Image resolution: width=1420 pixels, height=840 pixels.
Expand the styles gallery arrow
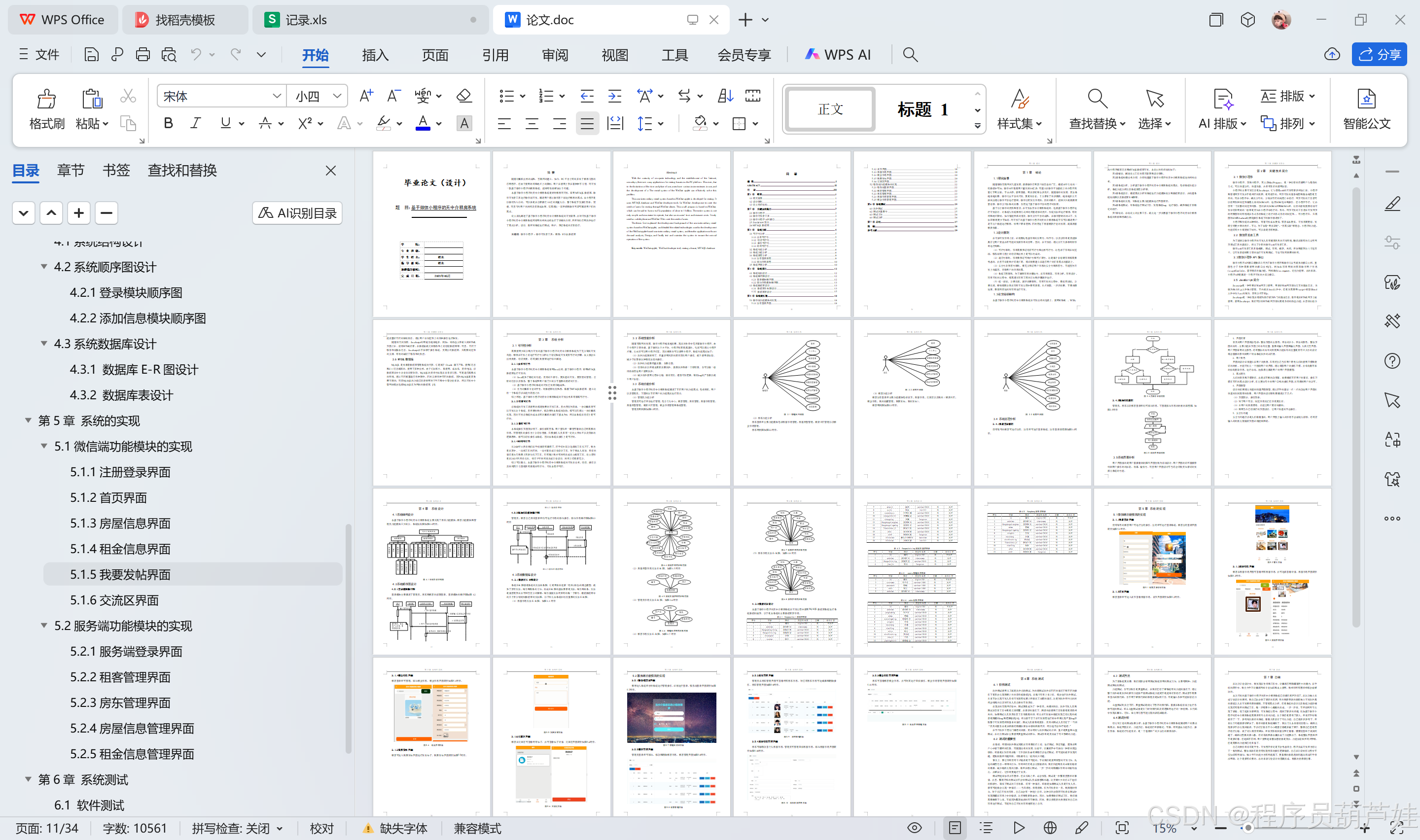coord(977,126)
